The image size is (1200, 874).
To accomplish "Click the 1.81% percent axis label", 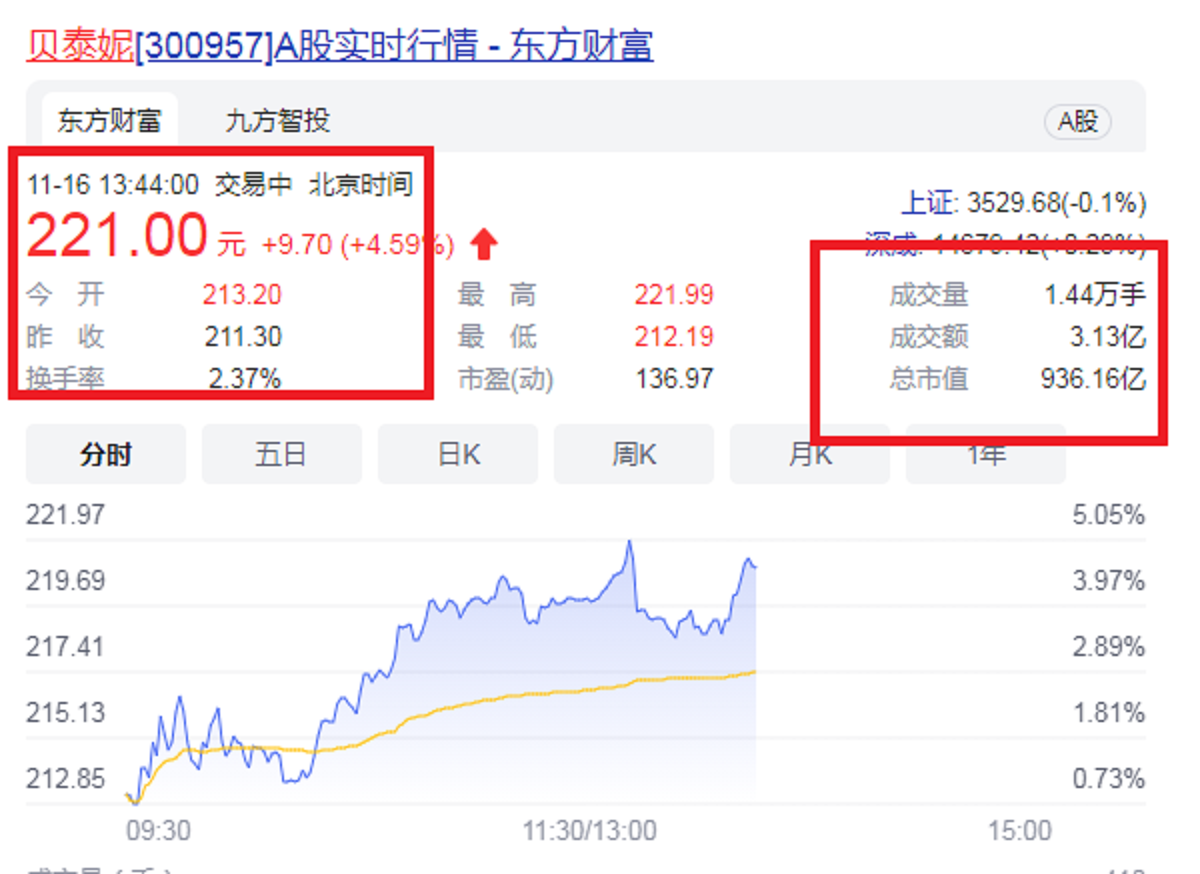I will 1109,713.
